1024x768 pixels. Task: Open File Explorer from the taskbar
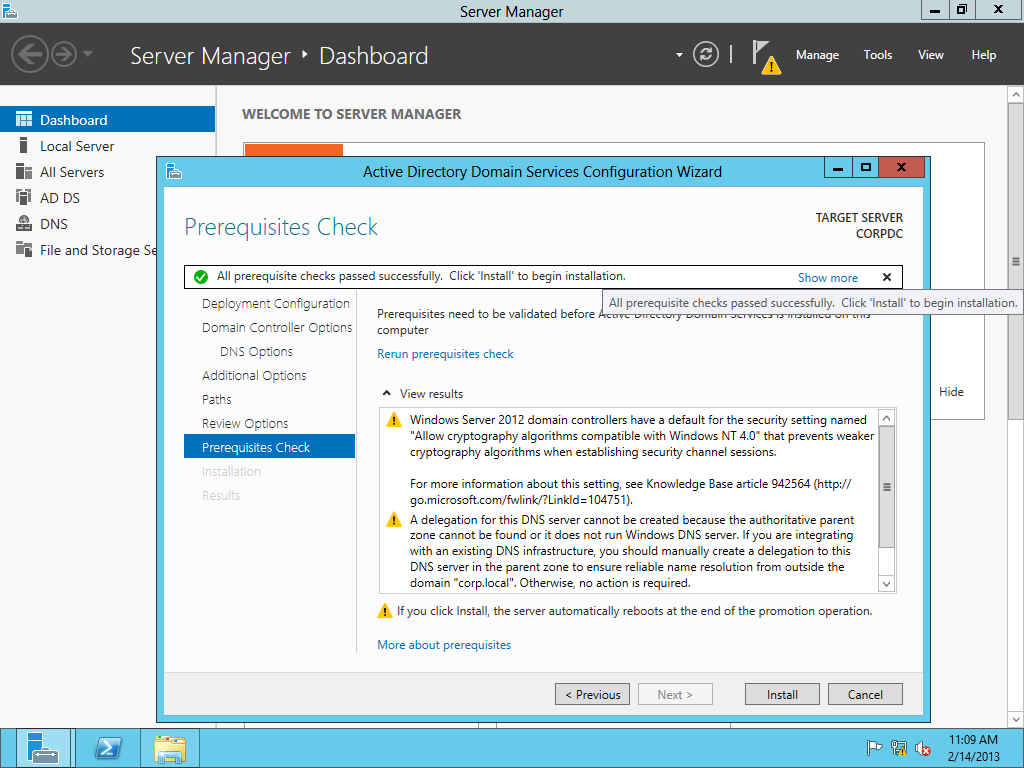169,748
